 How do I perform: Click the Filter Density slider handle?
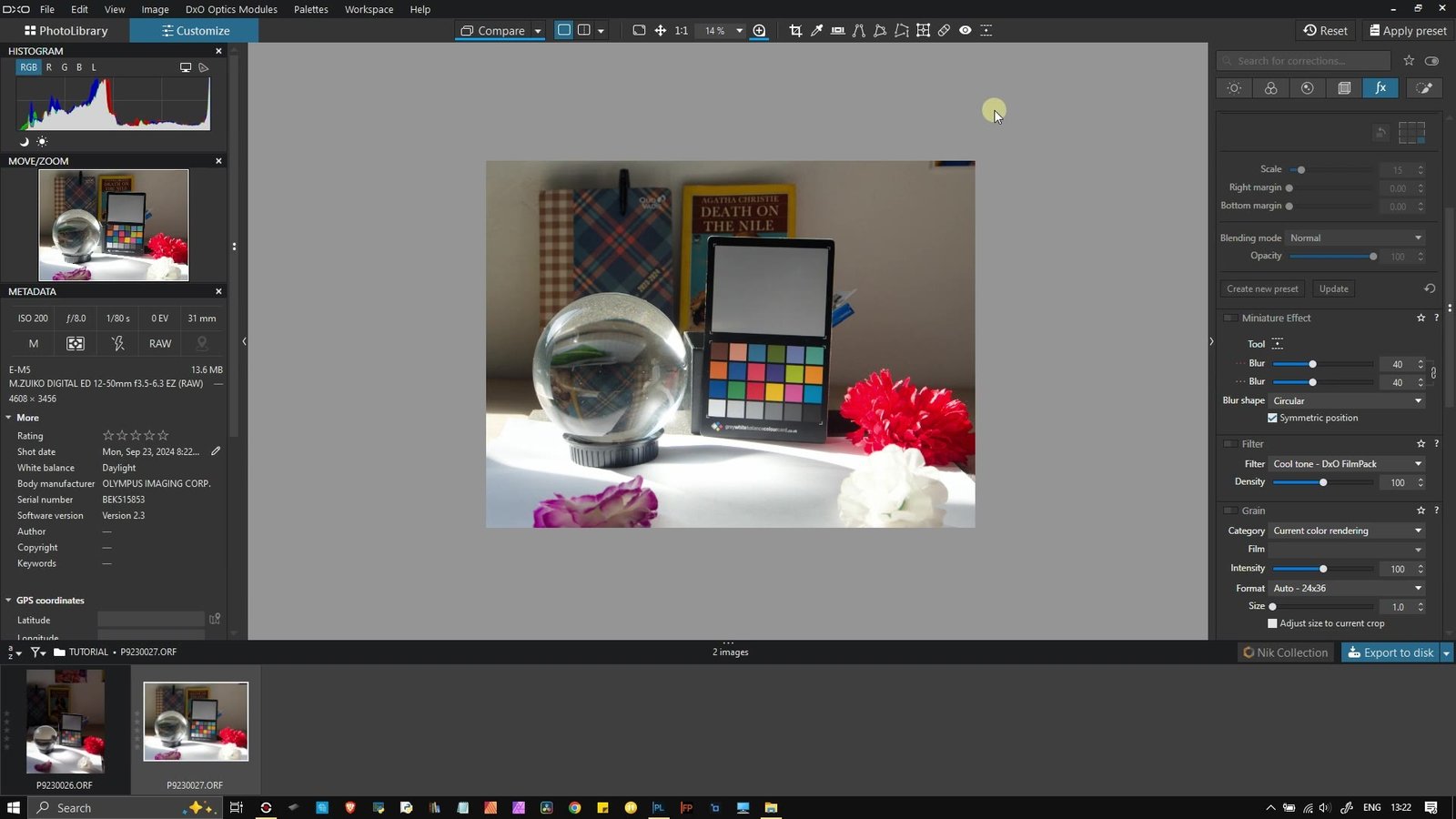[1323, 482]
